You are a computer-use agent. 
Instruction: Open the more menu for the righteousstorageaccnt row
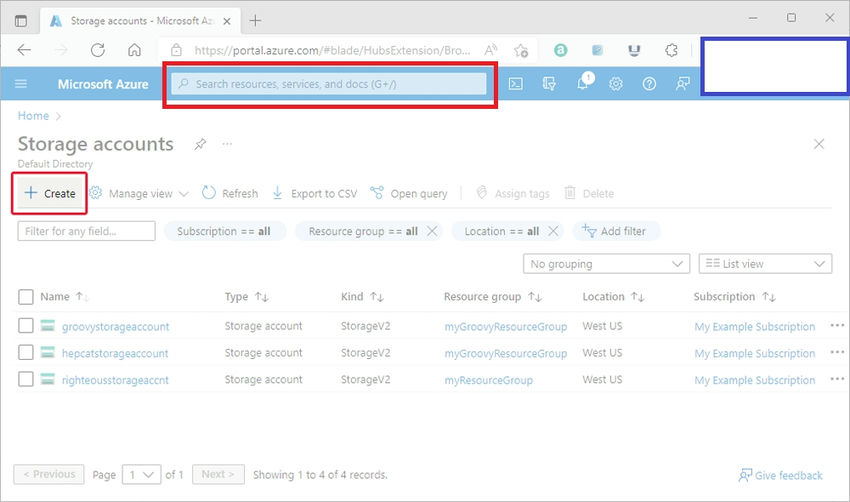[x=837, y=379]
